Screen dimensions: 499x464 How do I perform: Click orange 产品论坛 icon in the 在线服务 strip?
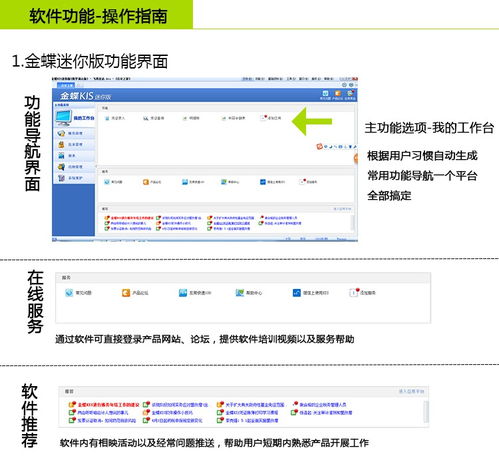126,293
